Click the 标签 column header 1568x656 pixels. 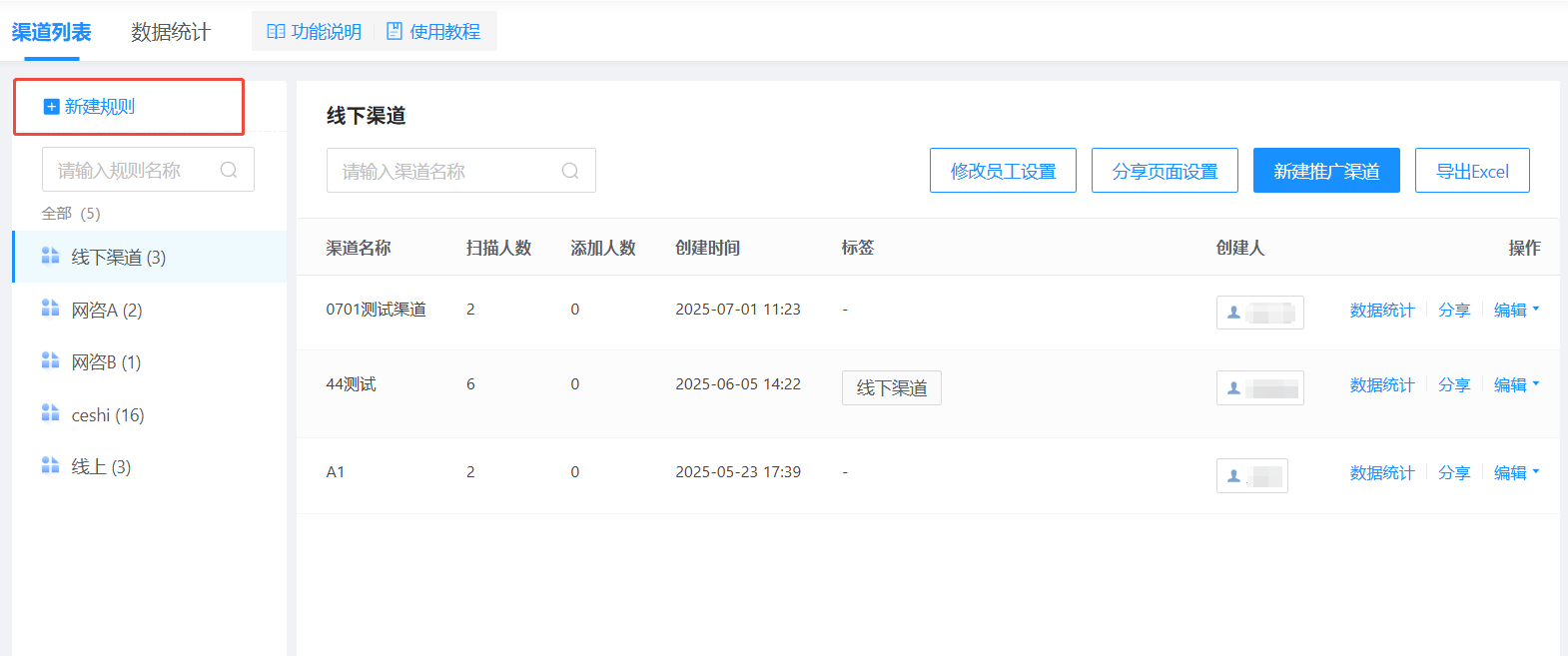pyautogui.click(x=858, y=248)
